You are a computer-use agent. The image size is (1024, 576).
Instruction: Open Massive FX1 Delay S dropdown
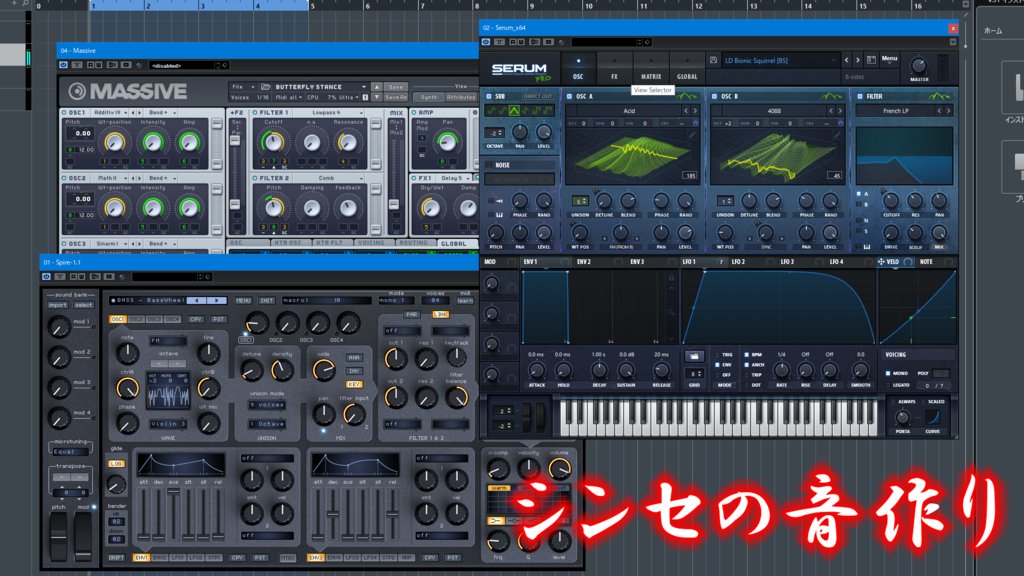click(x=455, y=178)
